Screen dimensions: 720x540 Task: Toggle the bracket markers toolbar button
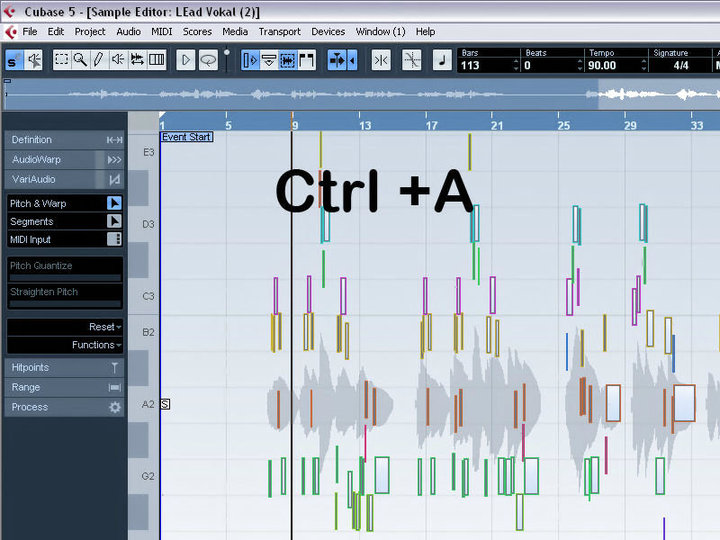click(306, 60)
